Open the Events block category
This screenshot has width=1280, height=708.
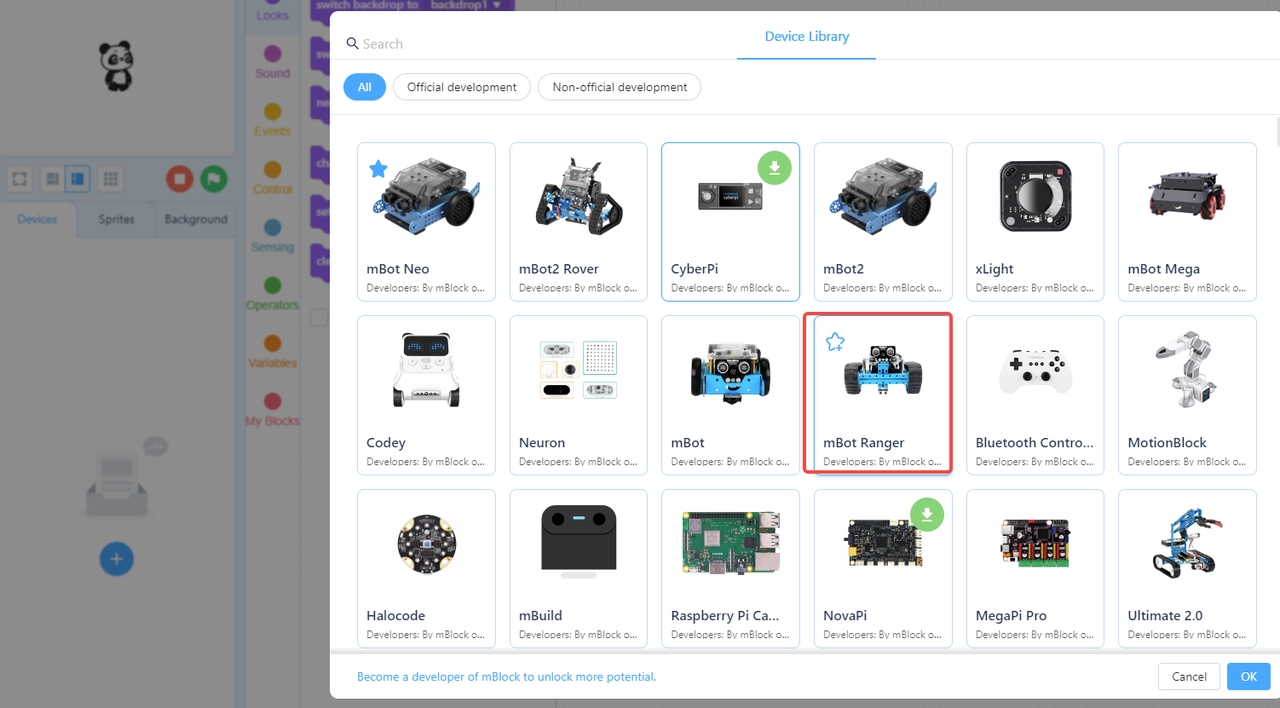pos(272,119)
